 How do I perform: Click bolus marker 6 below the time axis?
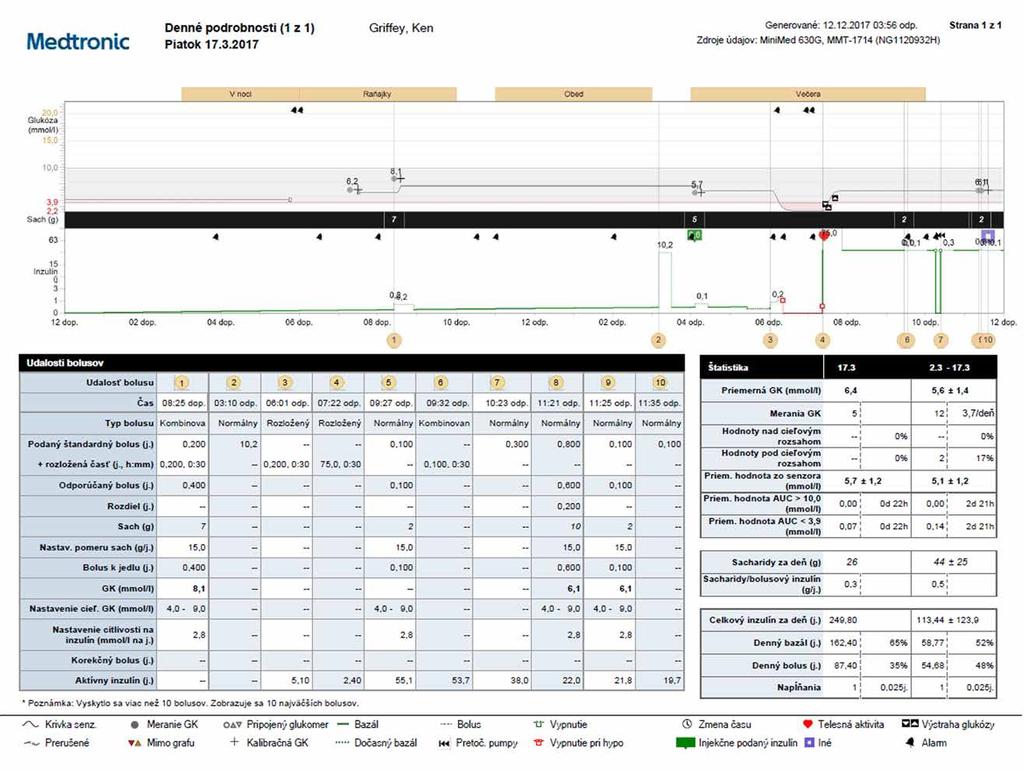click(906, 340)
